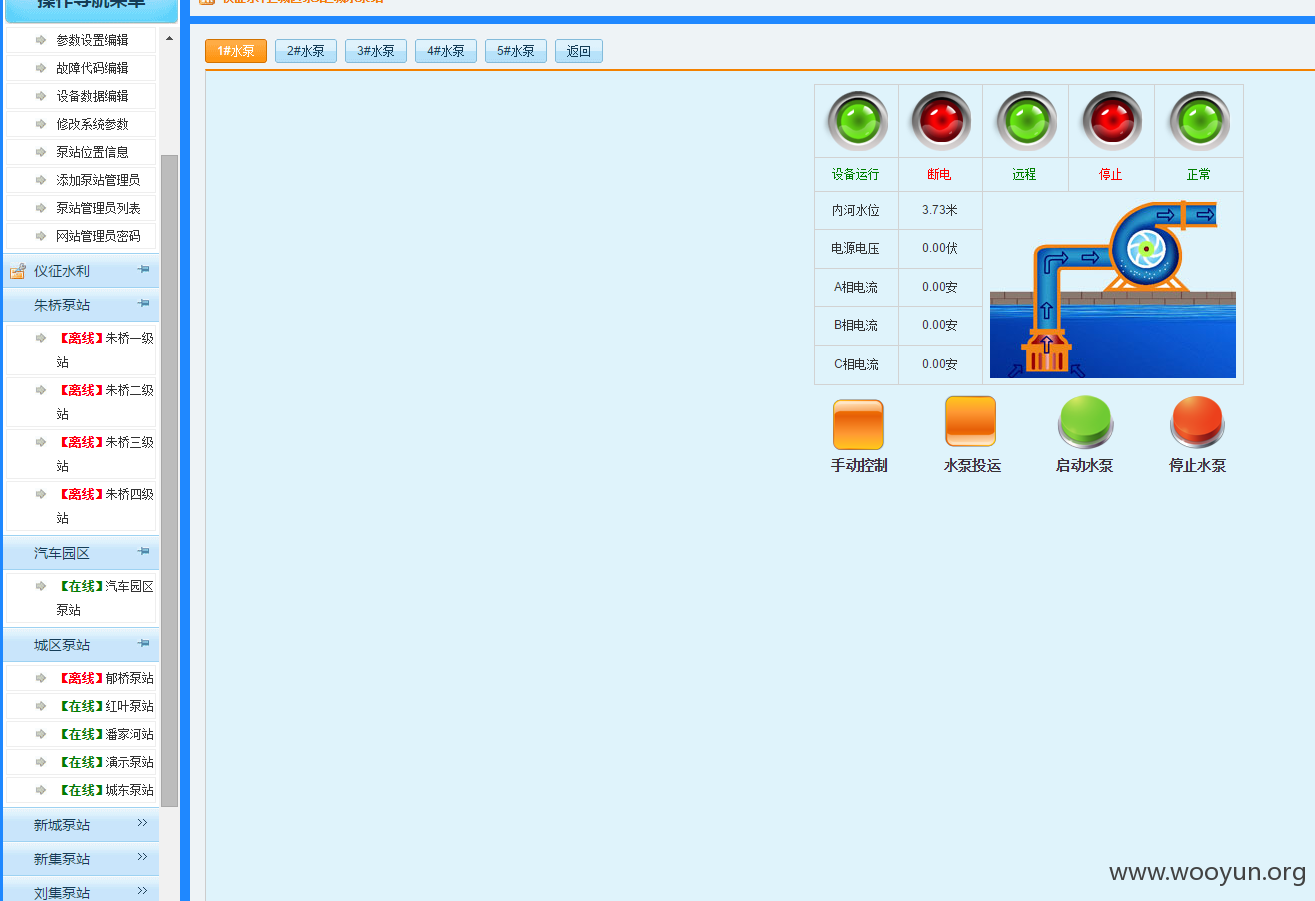Switch to 4#水泵 pump tab

pyautogui.click(x=446, y=51)
